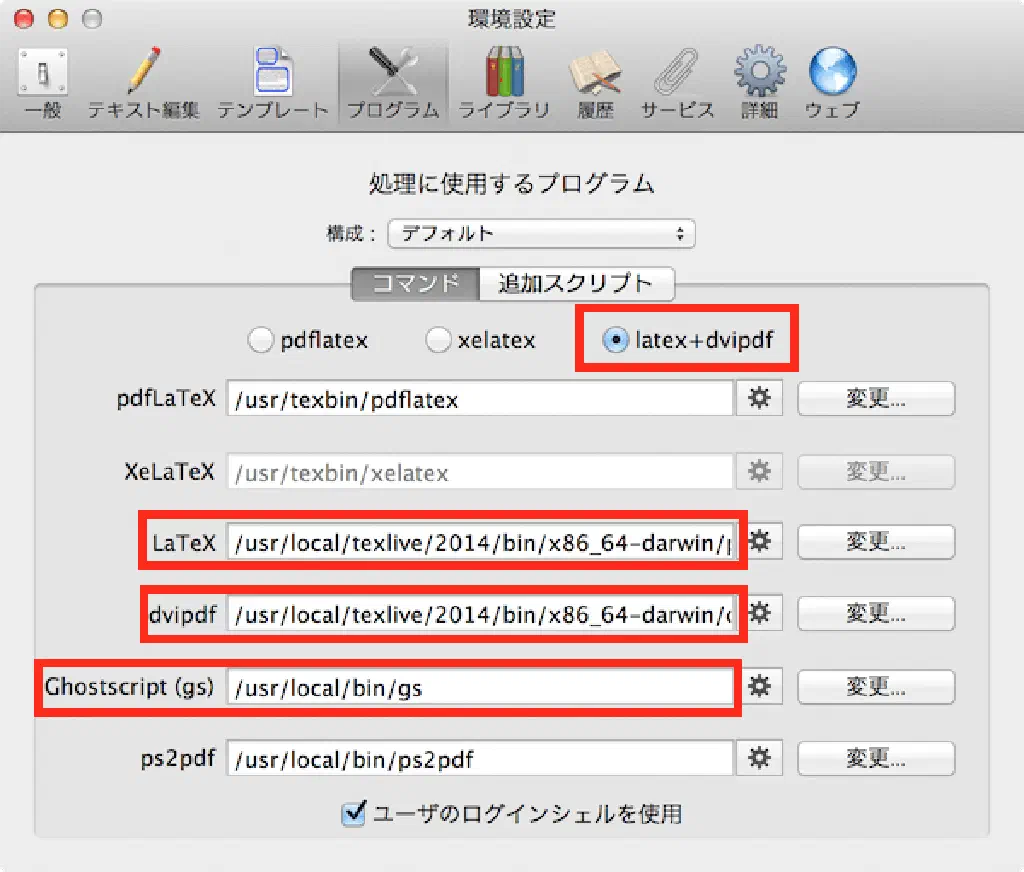Open the 履歴 (History) preferences pane
This screenshot has width=1024, height=872.
(x=595, y=84)
